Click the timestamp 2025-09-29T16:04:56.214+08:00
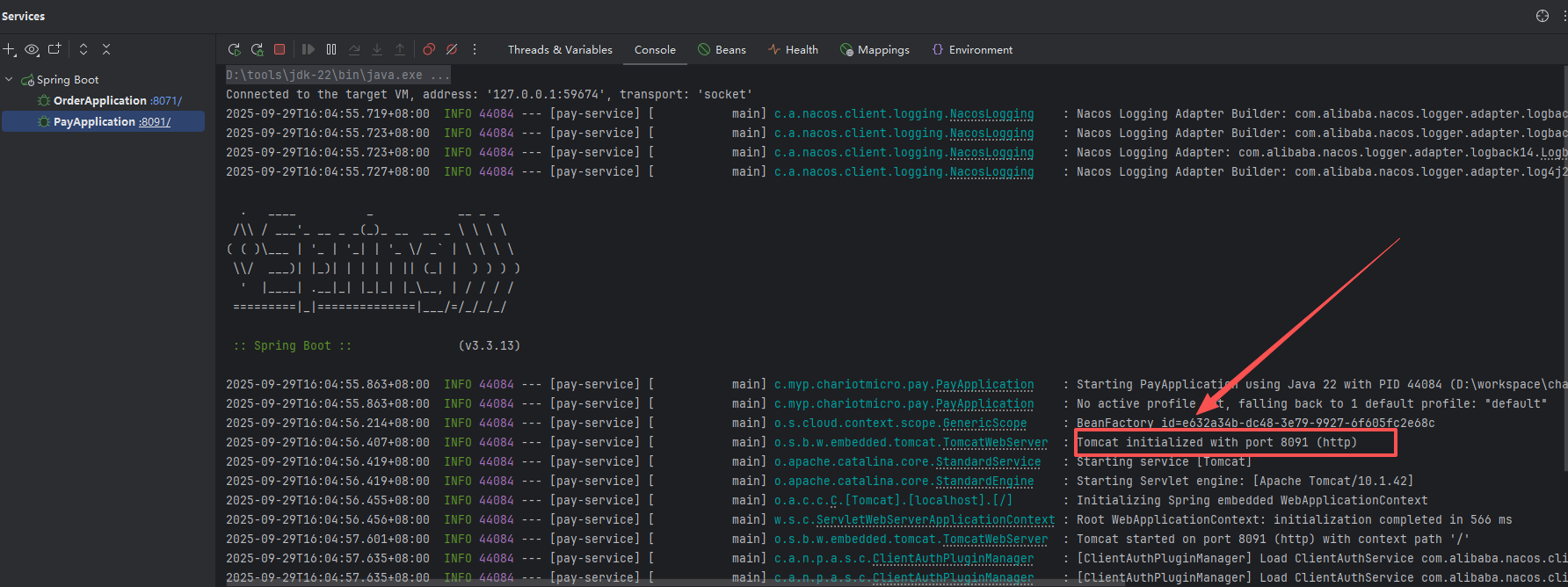Viewport: 1568px width, 587px height. point(328,424)
